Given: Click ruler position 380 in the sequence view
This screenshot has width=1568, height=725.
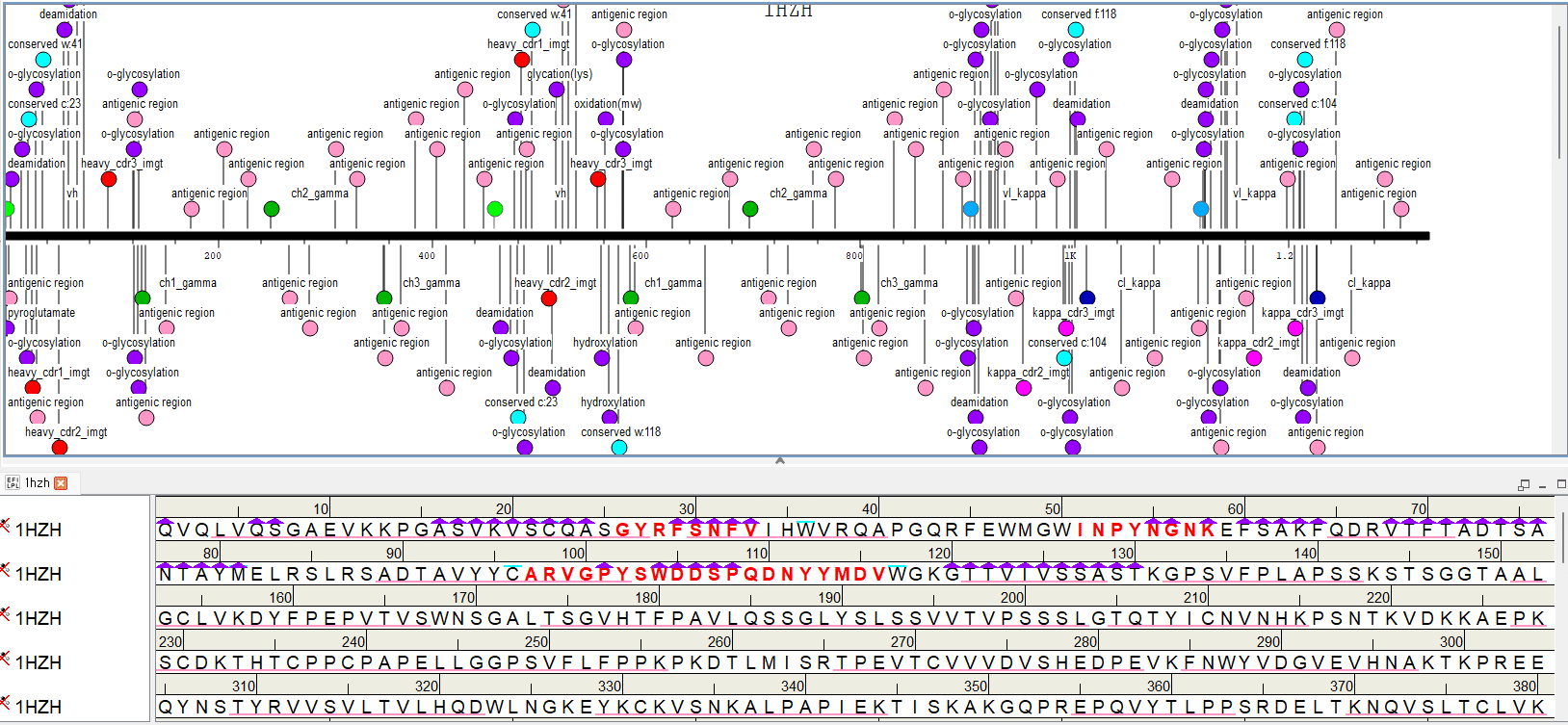Looking at the screenshot, I should [1525, 686].
